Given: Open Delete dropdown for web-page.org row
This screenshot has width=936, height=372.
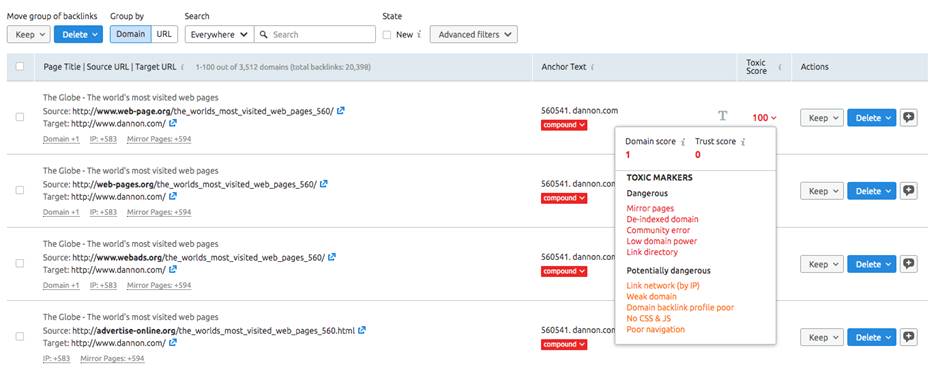Looking at the screenshot, I should tap(872, 118).
